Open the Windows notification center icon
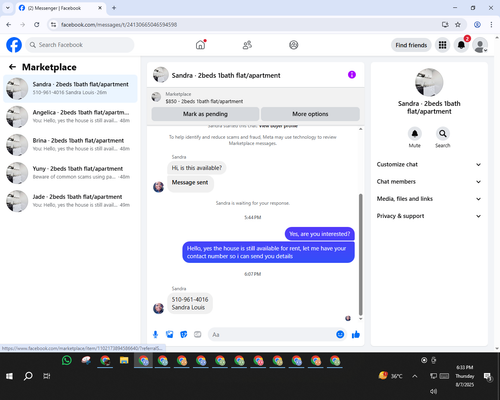Screen dimensions: 500x400 click(x=488, y=376)
